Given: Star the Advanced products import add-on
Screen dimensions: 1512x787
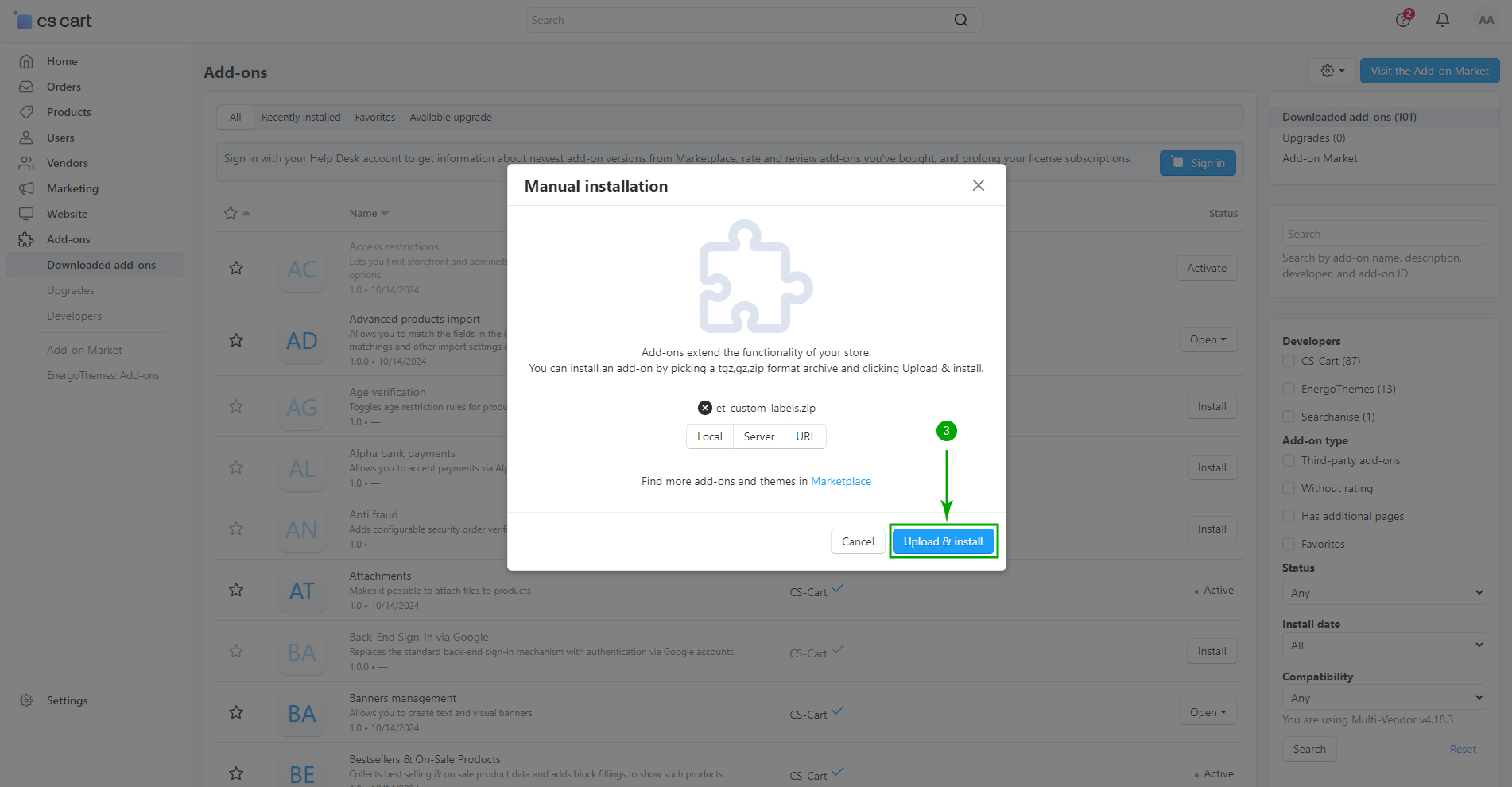Looking at the screenshot, I should point(236,340).
